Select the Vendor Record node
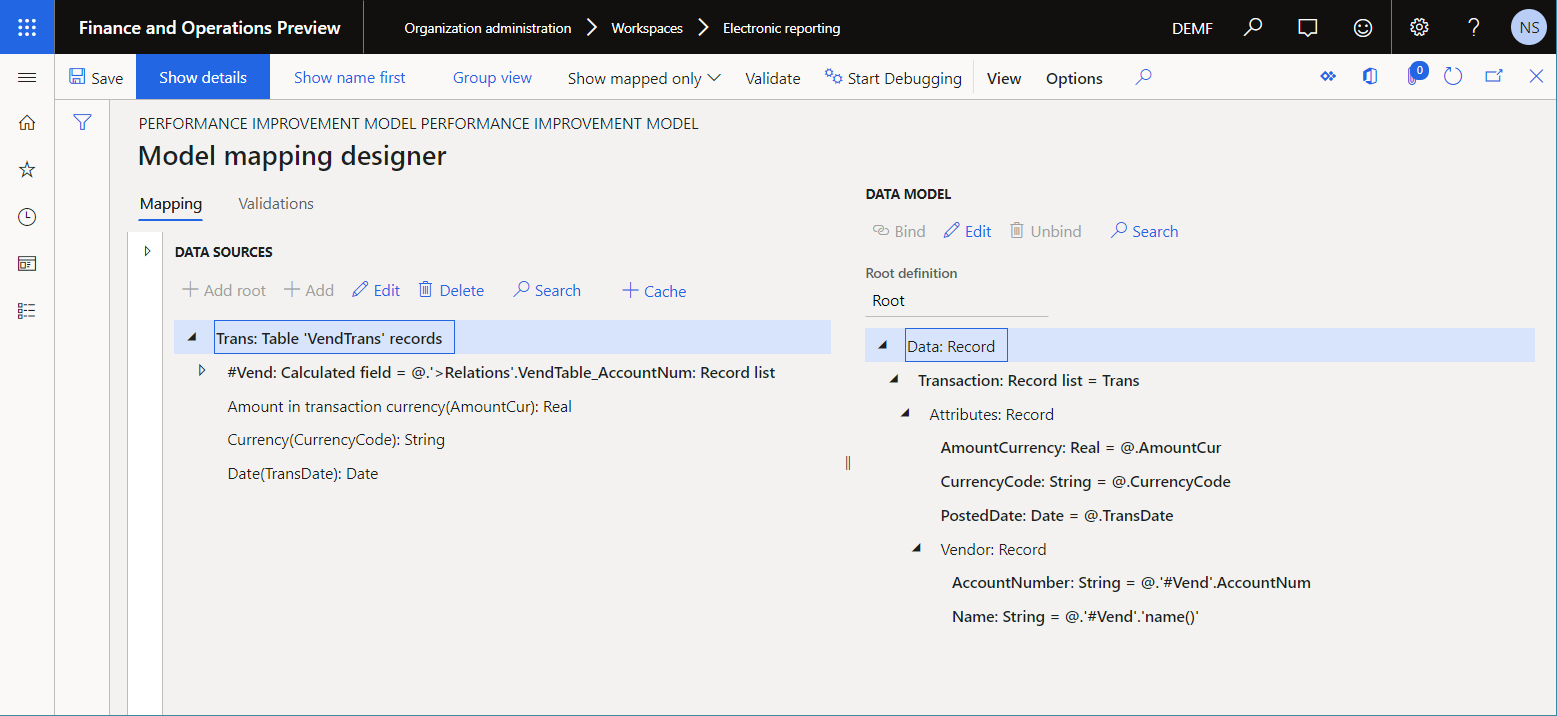 tap(992, 549)
